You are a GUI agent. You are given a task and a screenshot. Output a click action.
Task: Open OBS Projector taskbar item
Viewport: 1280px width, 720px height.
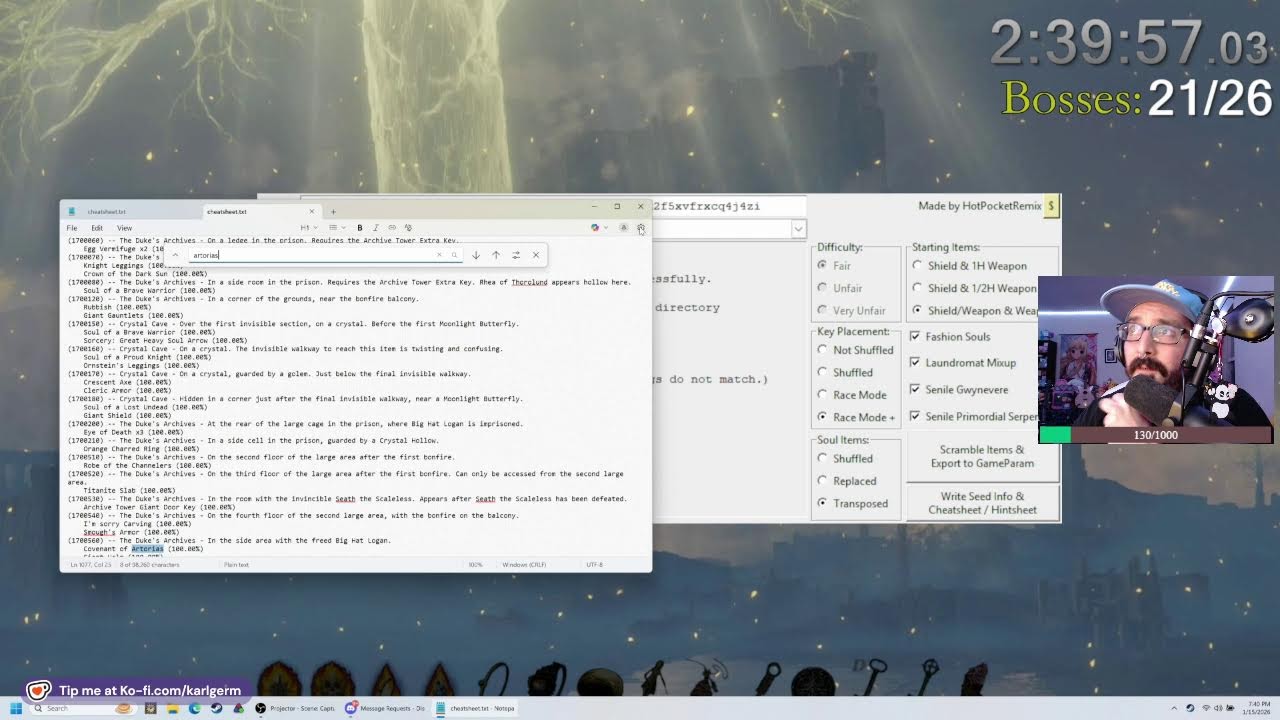pyautogui.click(x=294, y=708)
